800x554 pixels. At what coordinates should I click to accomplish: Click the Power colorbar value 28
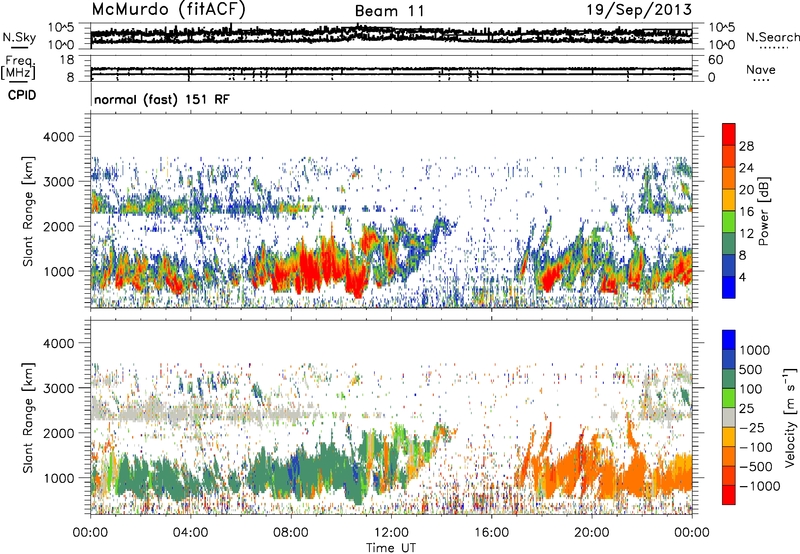(x=746, y=146)
